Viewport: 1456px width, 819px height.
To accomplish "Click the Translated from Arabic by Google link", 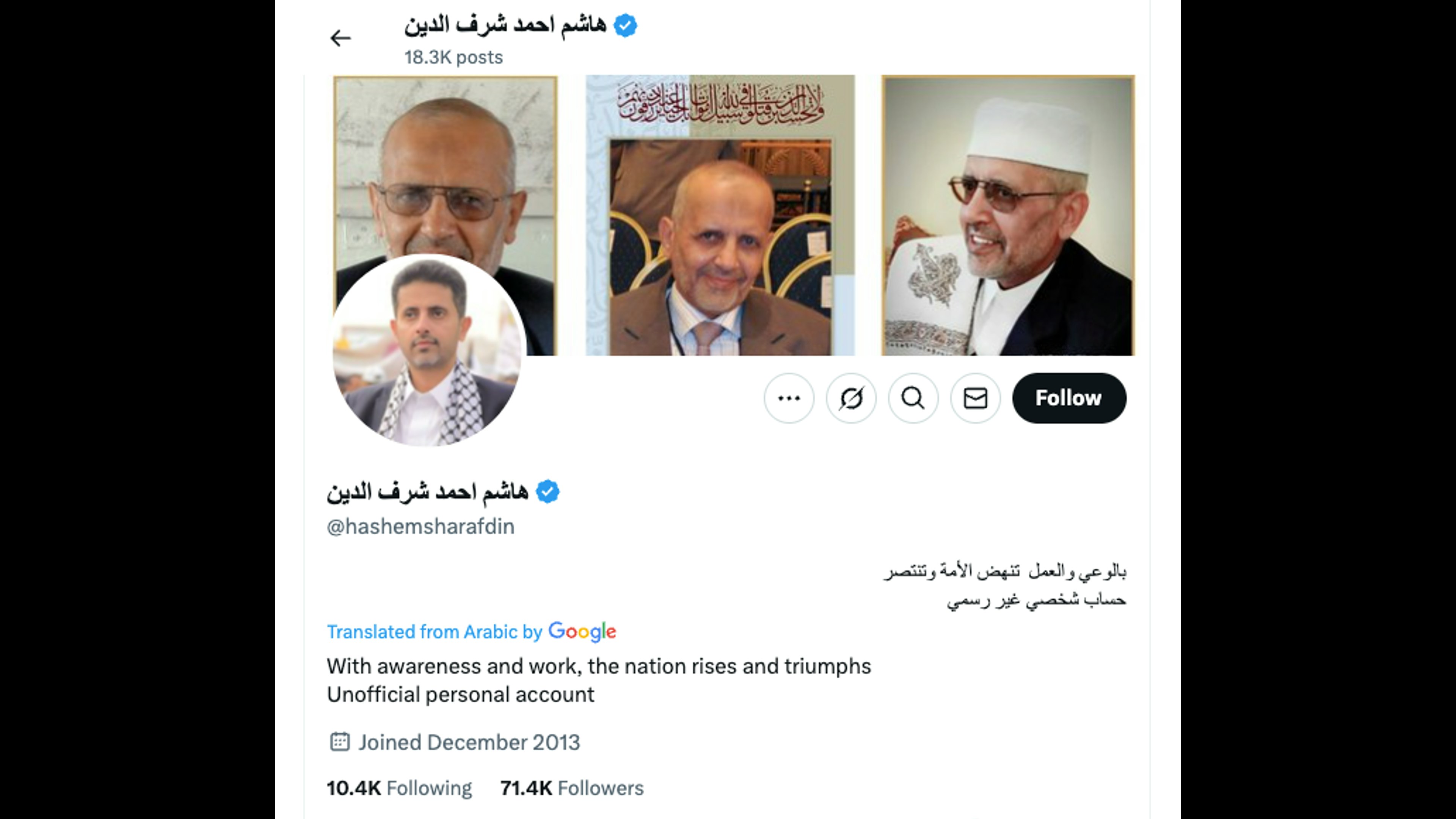I will [471, 631].
